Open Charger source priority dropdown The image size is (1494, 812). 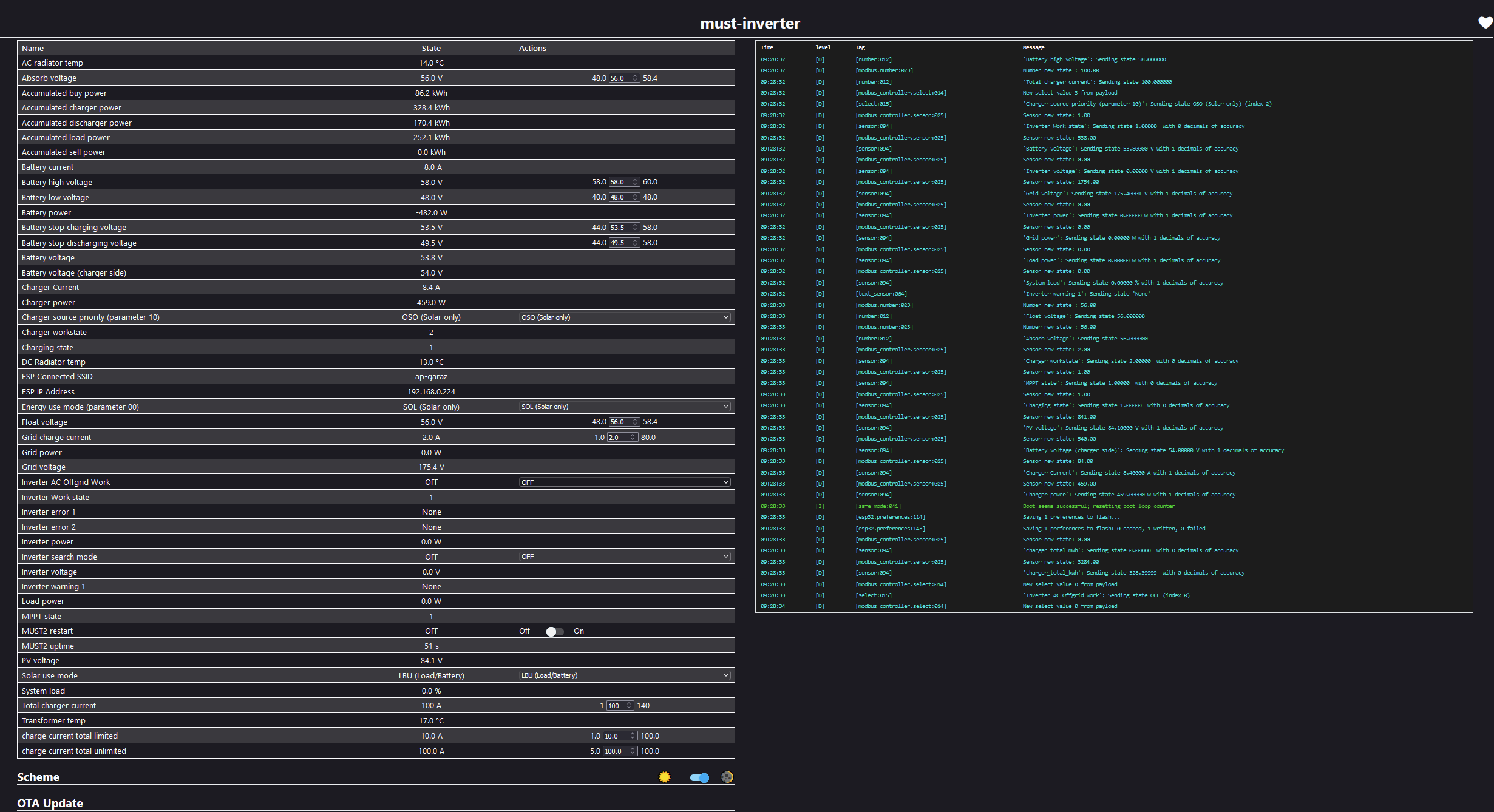625,317
